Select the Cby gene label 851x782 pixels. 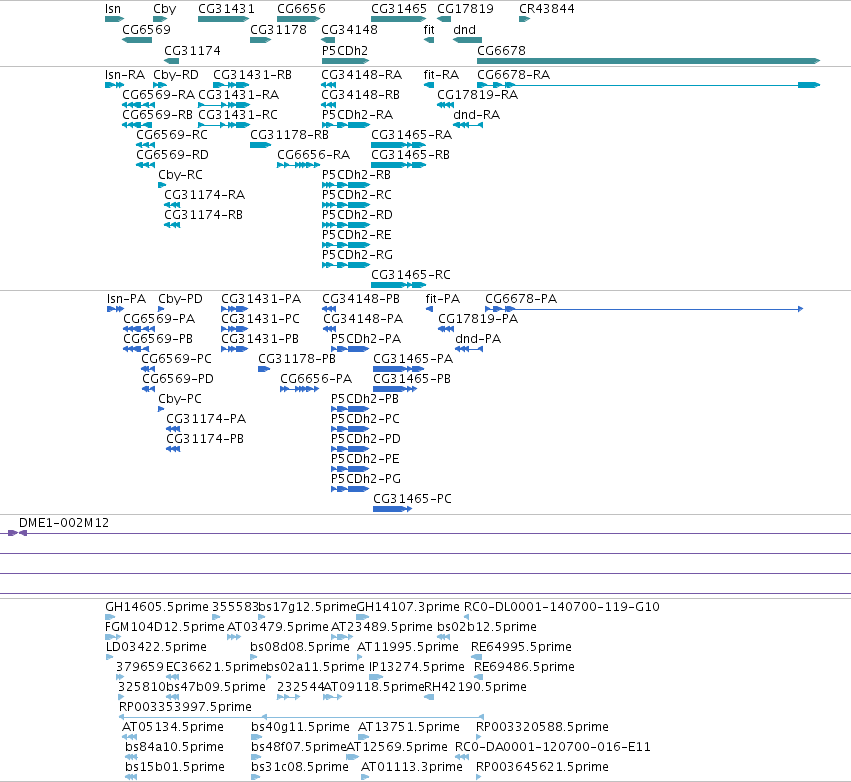(164, 9)
